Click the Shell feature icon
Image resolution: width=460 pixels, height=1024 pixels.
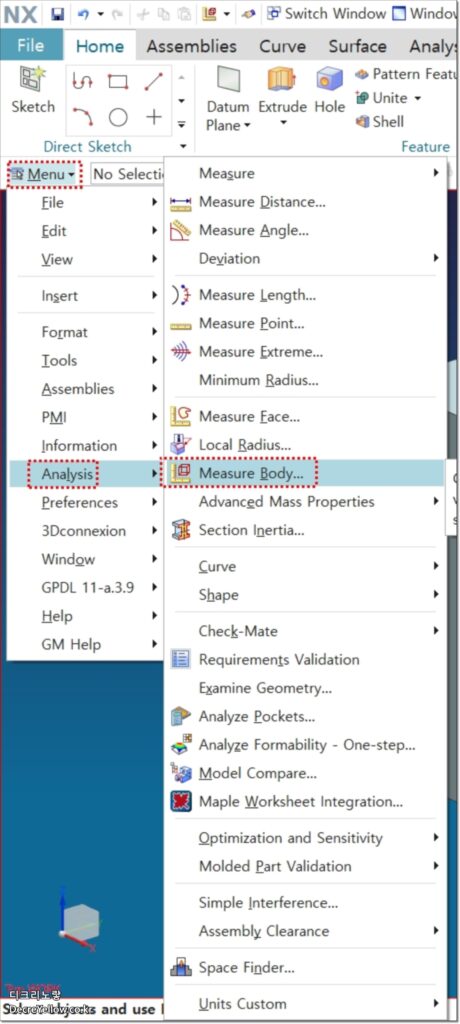363,121
